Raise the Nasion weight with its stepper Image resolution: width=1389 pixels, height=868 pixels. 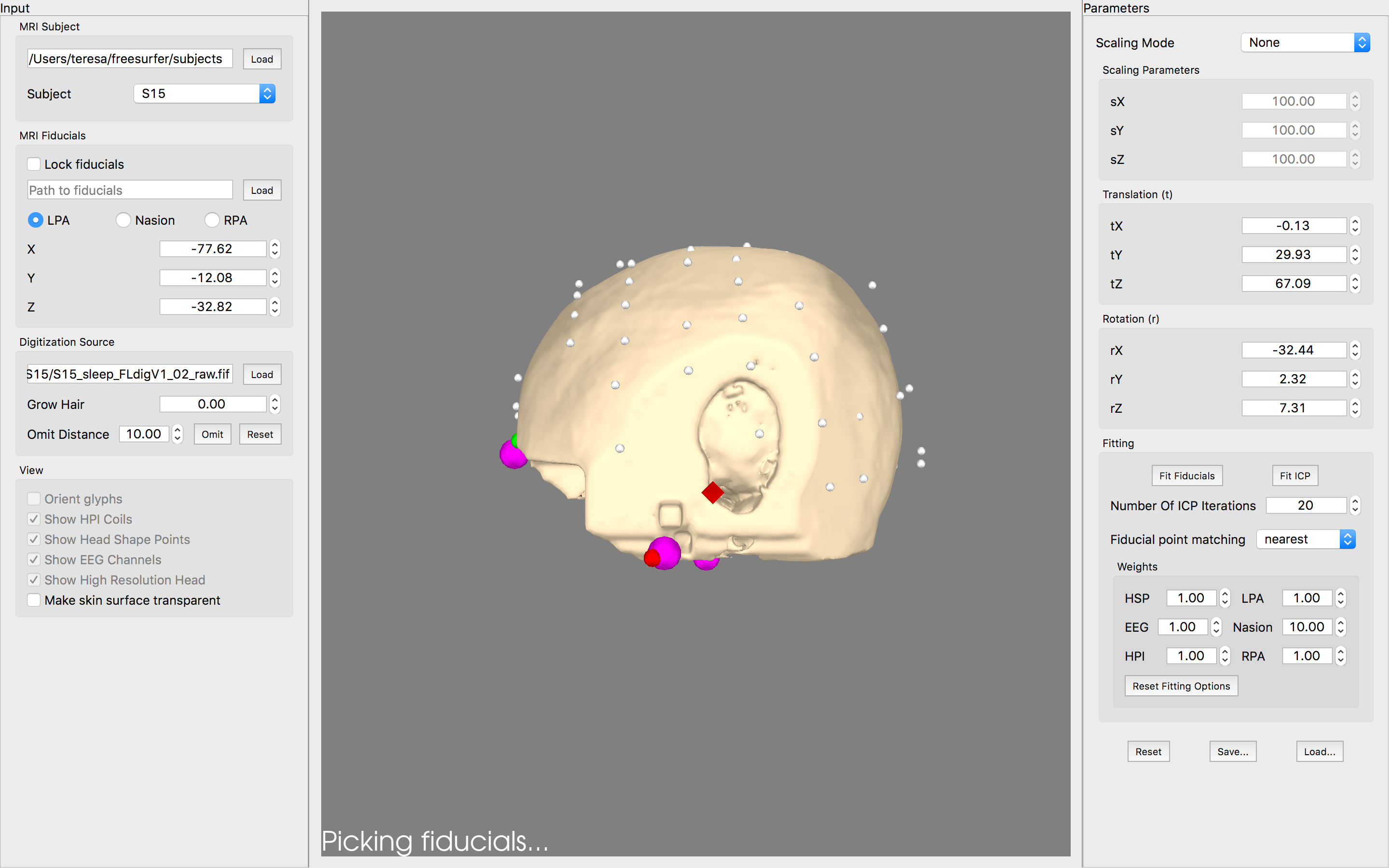tap(1340, 623)
